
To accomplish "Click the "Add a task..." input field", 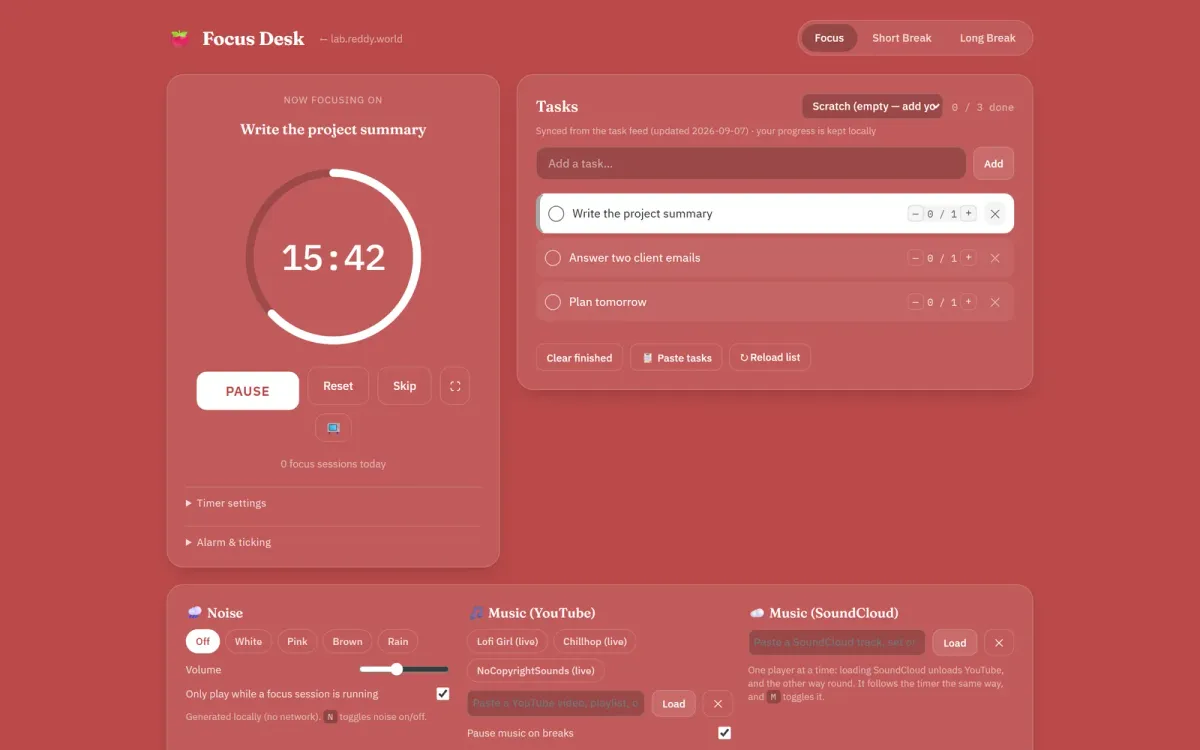I will 751,164.
